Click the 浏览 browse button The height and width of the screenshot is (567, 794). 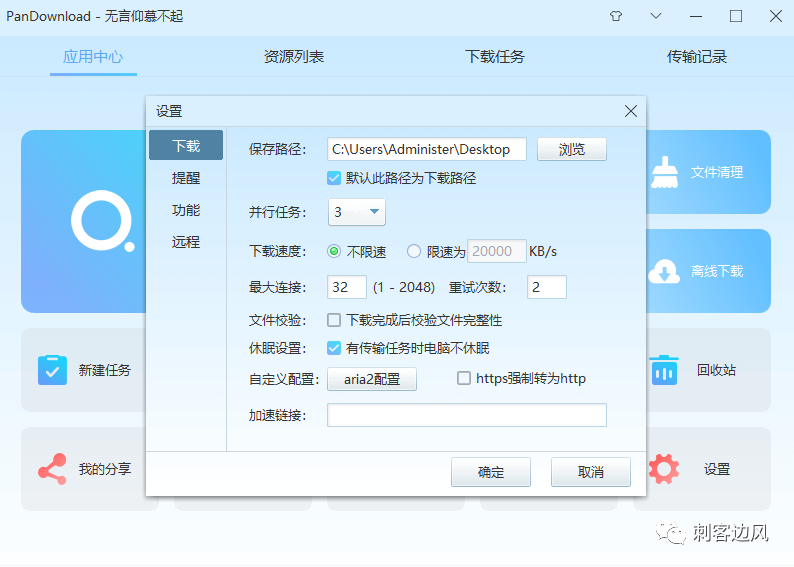(572, 149)
